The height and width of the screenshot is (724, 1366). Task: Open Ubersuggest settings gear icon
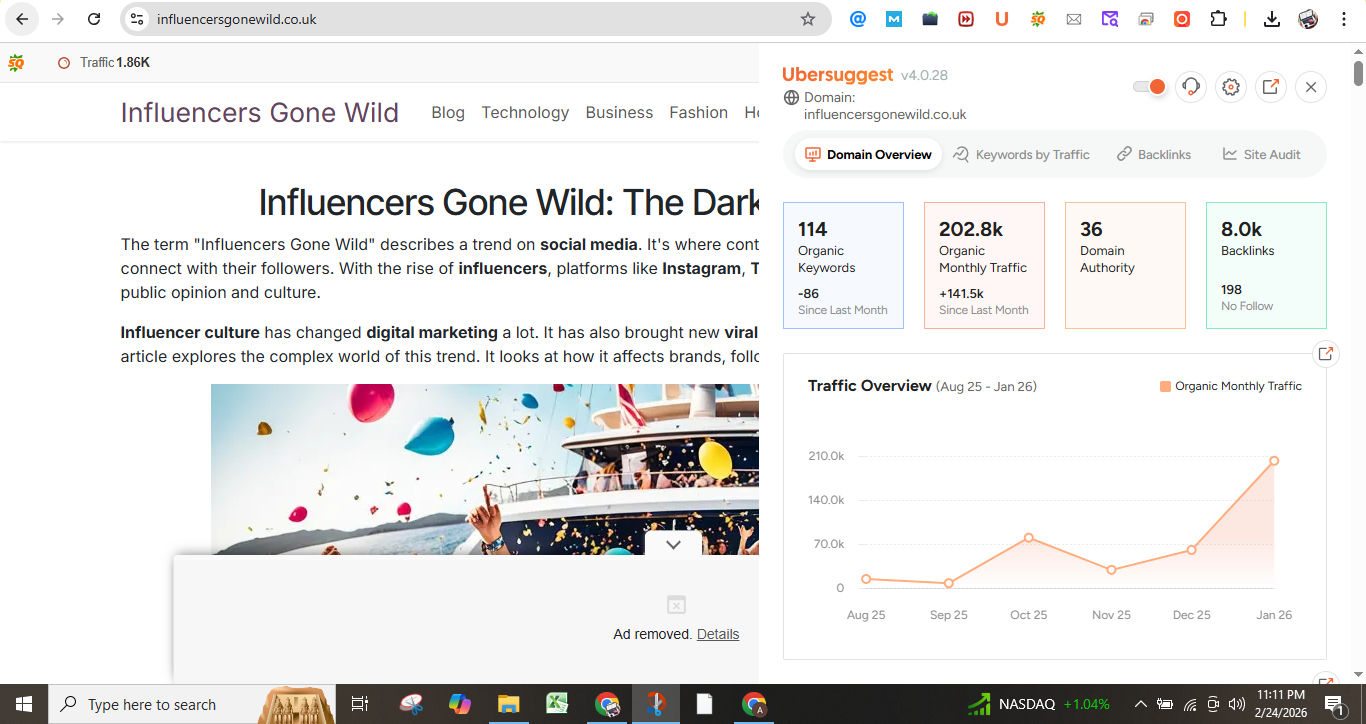coord(1231,87)
